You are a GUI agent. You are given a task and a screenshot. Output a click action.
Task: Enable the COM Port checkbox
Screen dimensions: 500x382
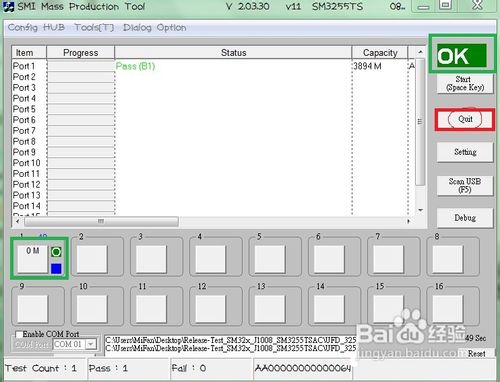tap(19, 334)
